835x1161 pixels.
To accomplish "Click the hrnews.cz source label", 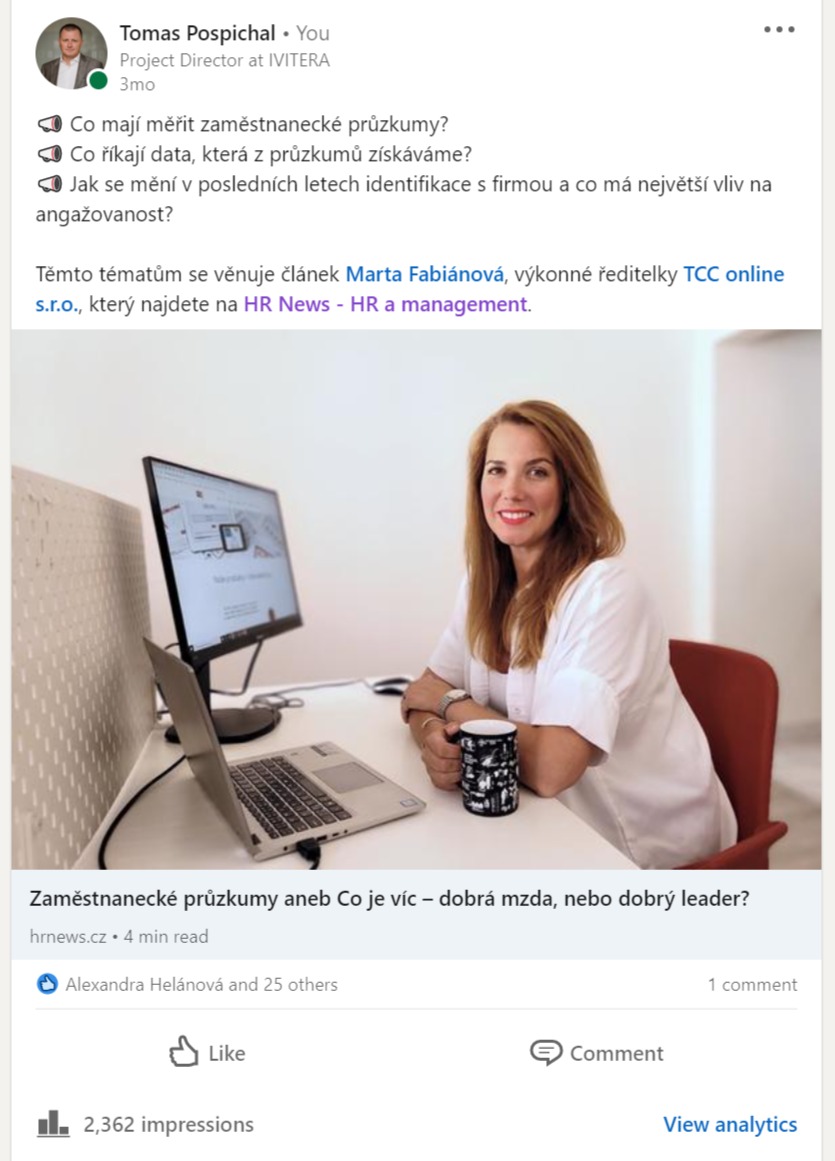I will click(x=68, y=937).
